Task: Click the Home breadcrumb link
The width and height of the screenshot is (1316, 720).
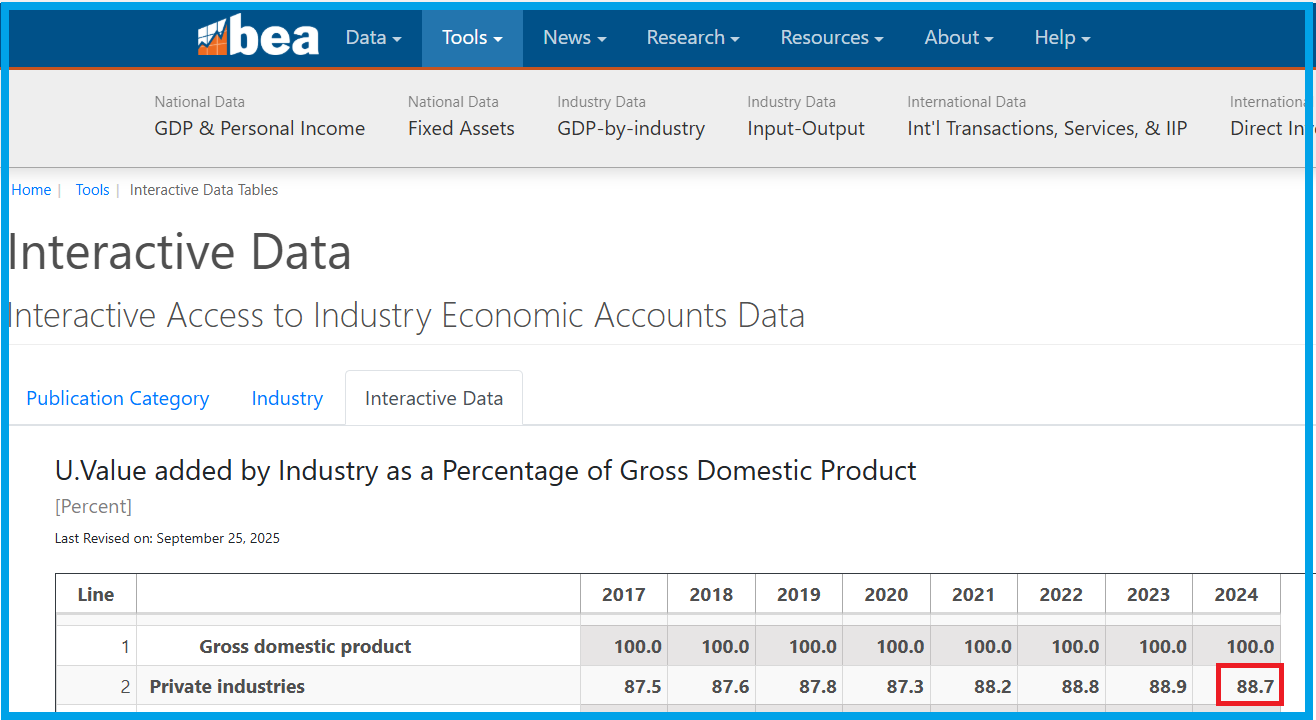Action: pos(31,190)
